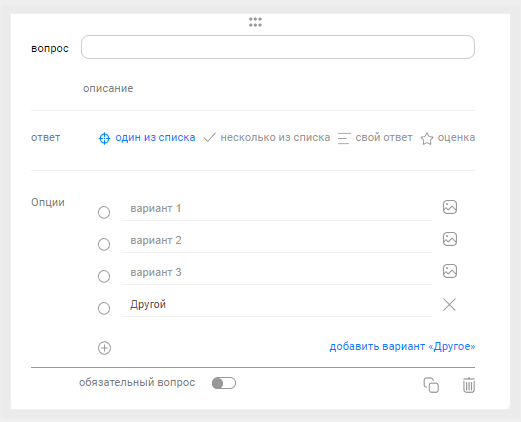
Task: Duplicate the question with copy icon
Action: click(x=431, y=385)
